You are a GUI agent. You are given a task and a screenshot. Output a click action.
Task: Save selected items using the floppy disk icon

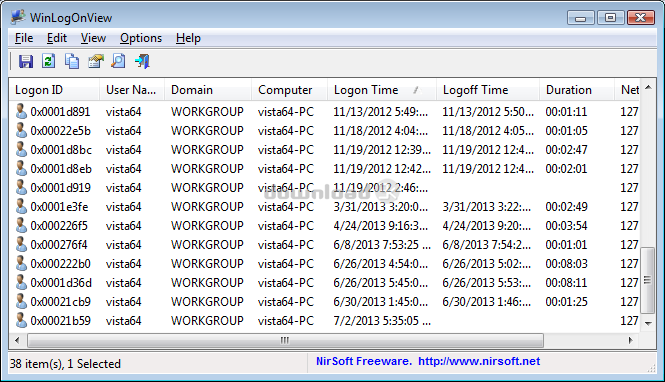pyautogui.click(x=26, y=61)
